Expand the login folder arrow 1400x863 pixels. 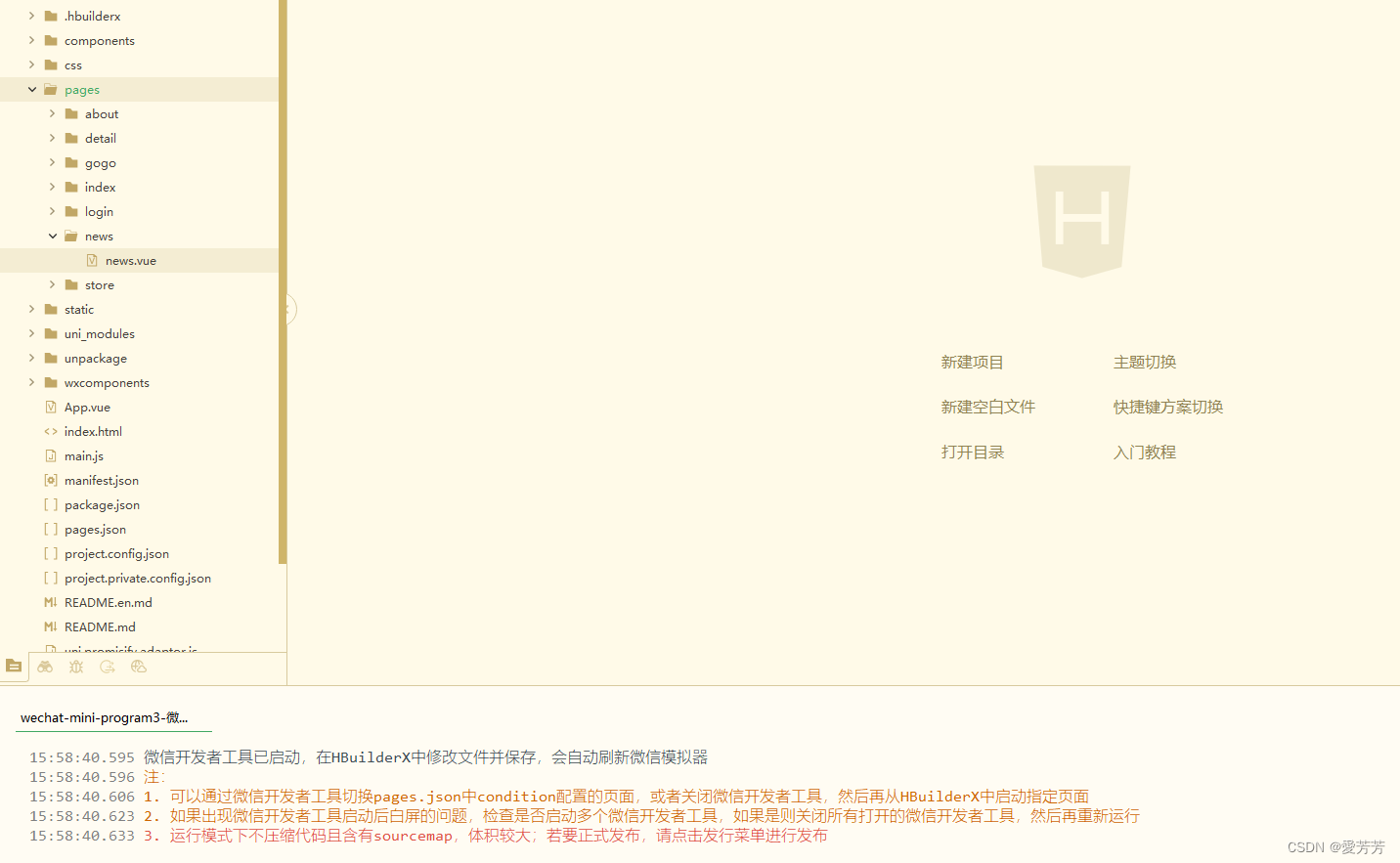click(x=52, y=211)
